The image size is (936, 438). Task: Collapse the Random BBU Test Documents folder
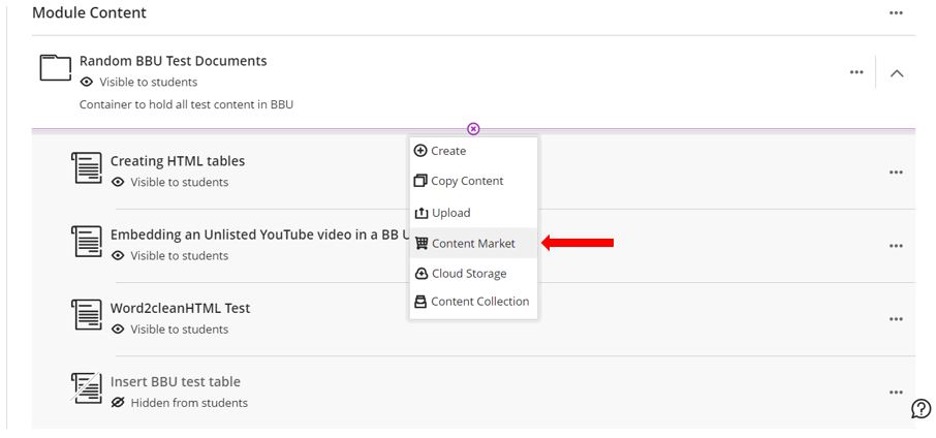897,73
